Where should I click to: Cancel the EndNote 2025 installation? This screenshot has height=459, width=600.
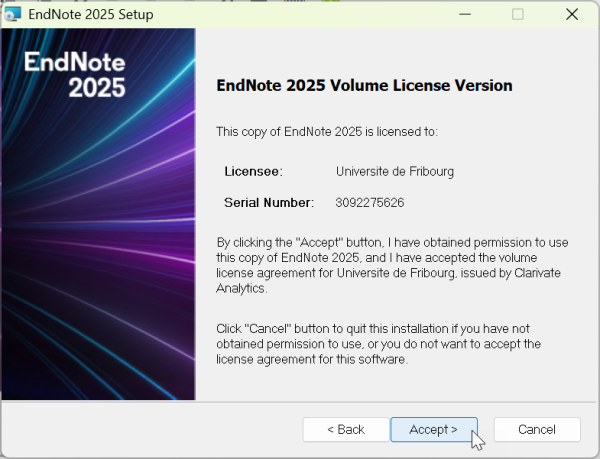[537, 430]
